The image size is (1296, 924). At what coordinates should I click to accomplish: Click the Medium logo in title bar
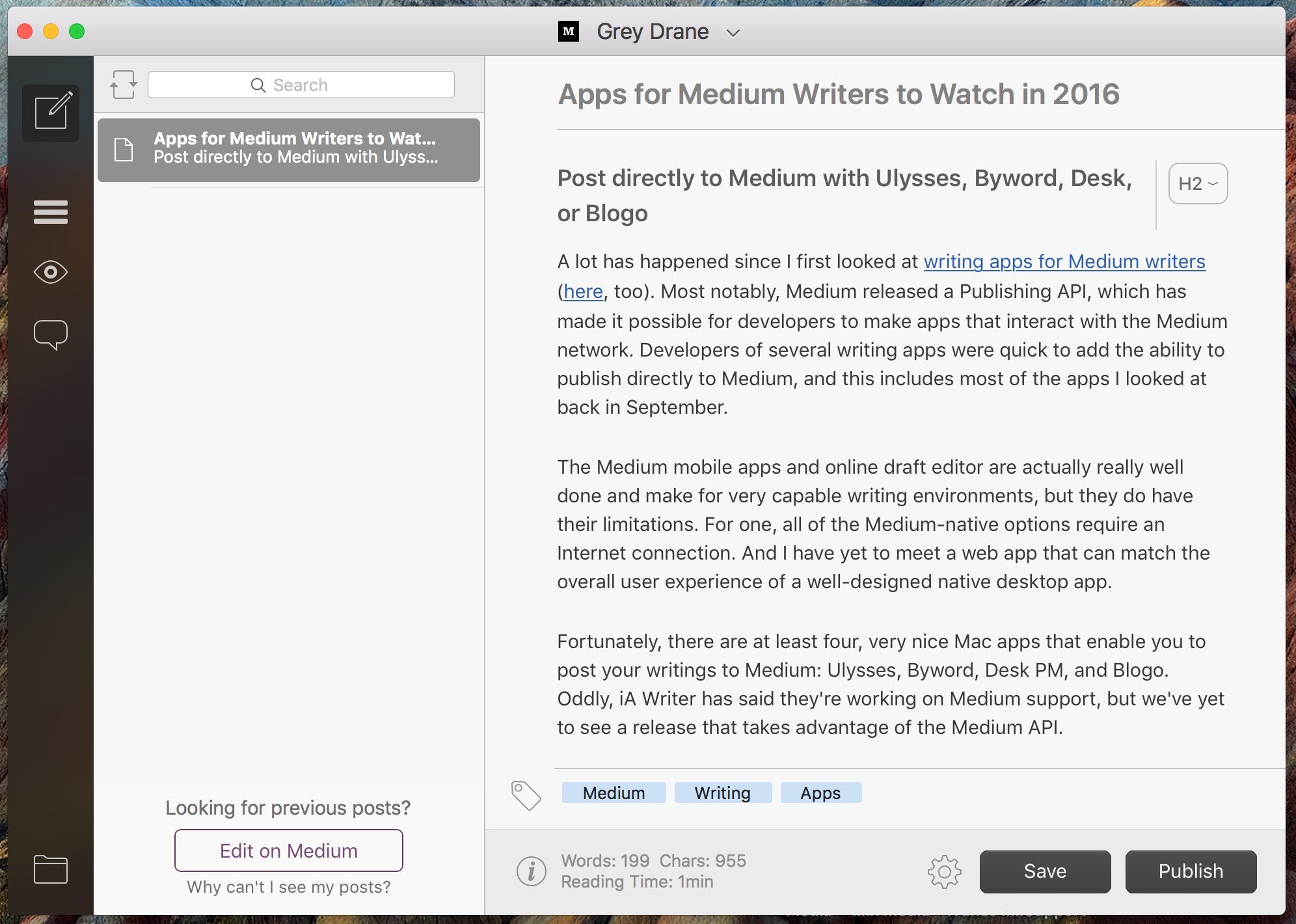click(568, 31)
